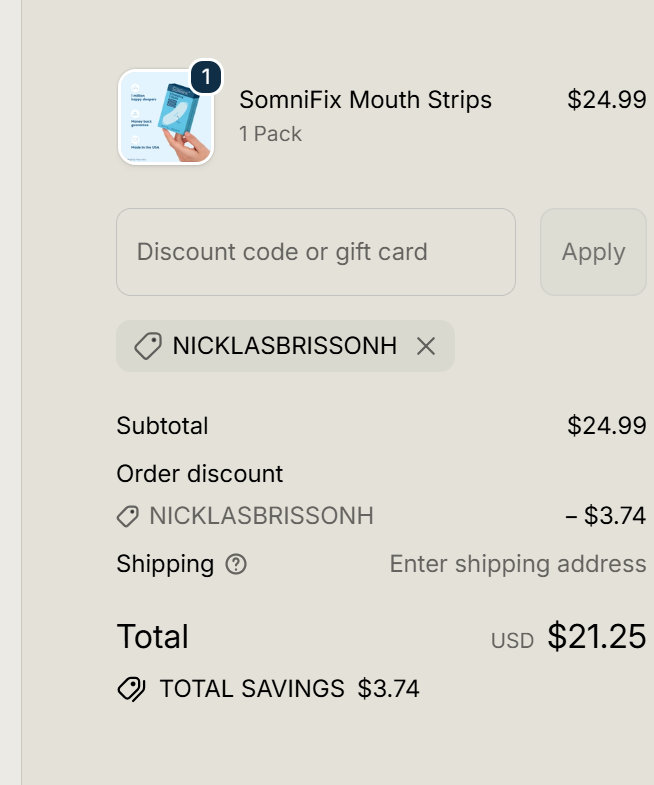This screenshot has width=654, height=785.
Task: Click the product price $24.99 beside title
Action: click(x=606, y=100)
